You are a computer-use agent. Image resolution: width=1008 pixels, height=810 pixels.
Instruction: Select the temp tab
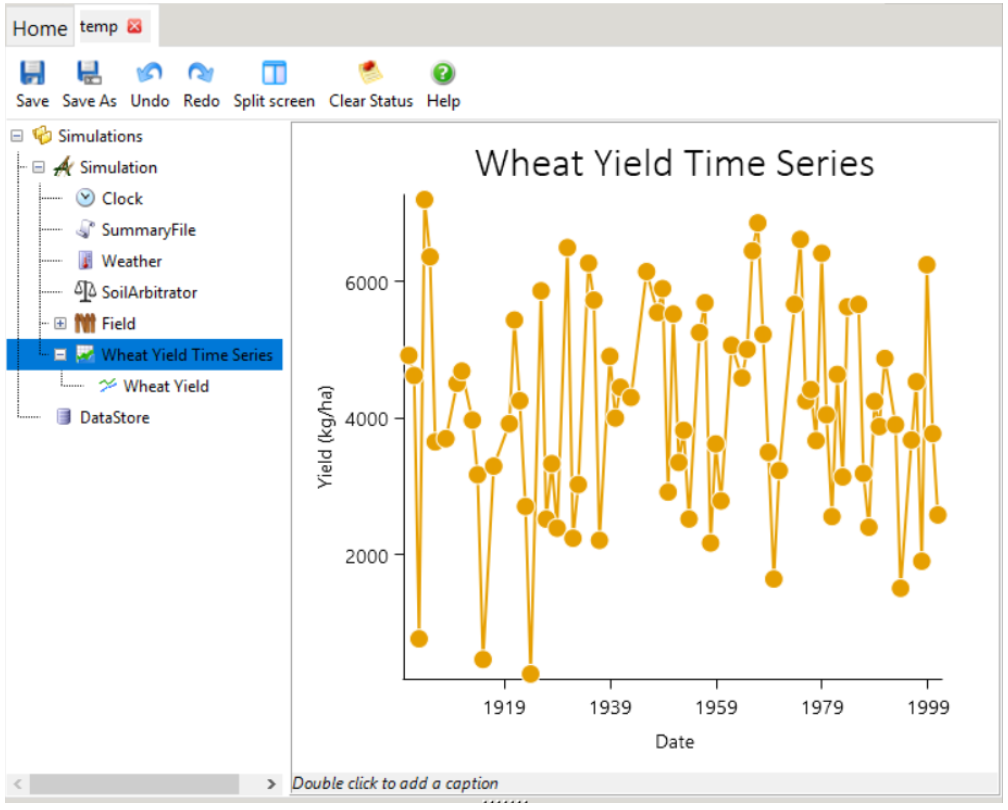99,26
